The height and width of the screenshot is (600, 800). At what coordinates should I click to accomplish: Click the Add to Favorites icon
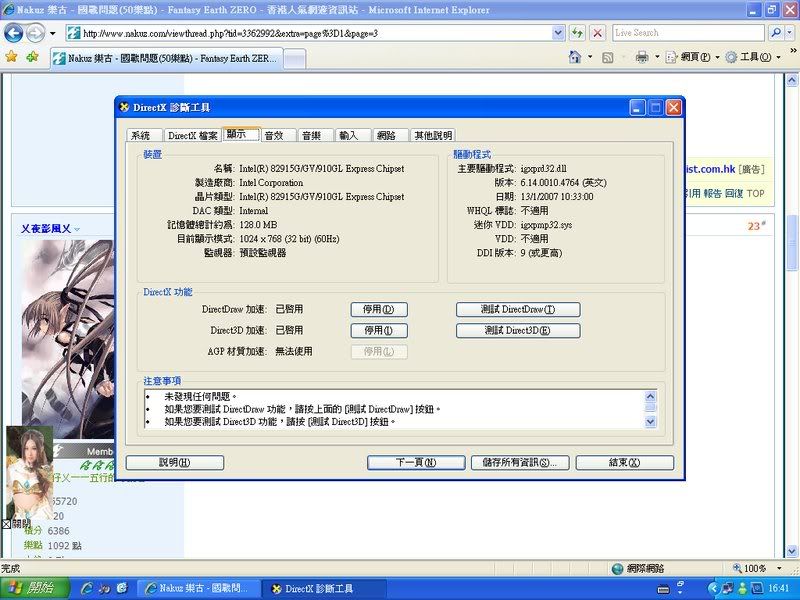(33, 57)
